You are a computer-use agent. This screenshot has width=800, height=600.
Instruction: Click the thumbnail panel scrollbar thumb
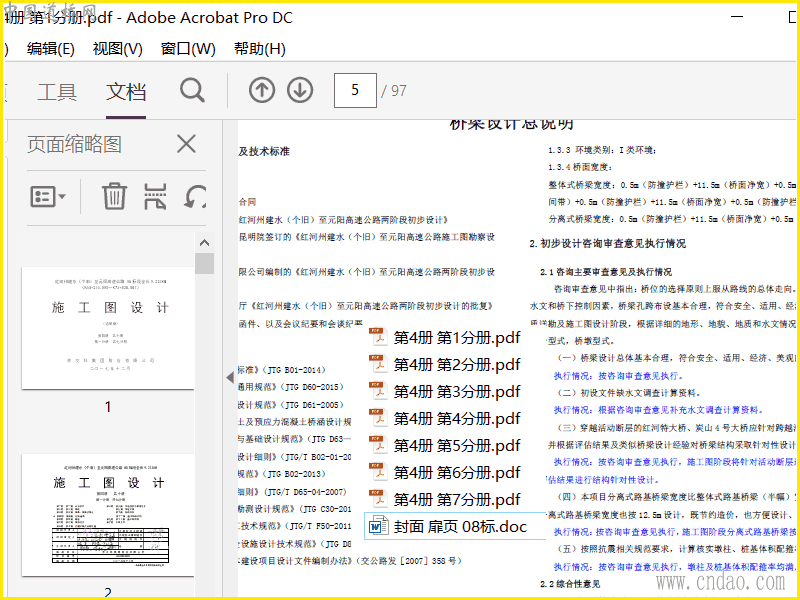[x=204, y=264]
